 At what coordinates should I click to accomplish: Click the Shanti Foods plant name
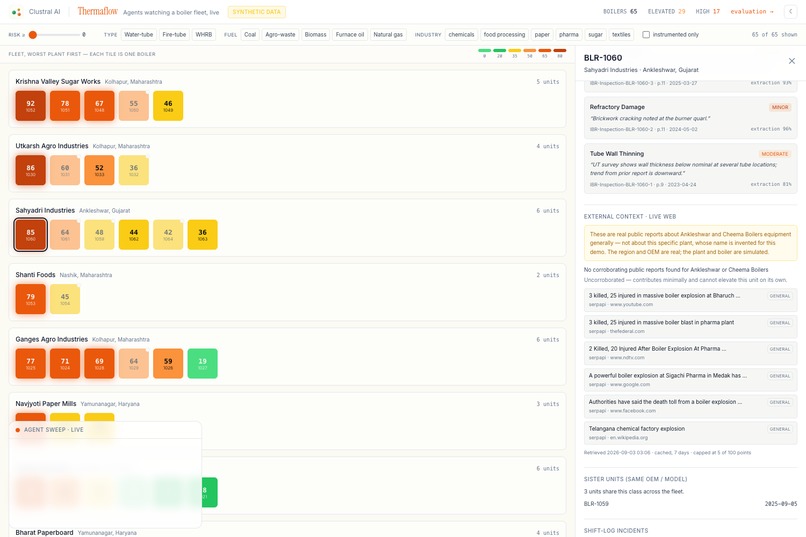coord(35,275)
